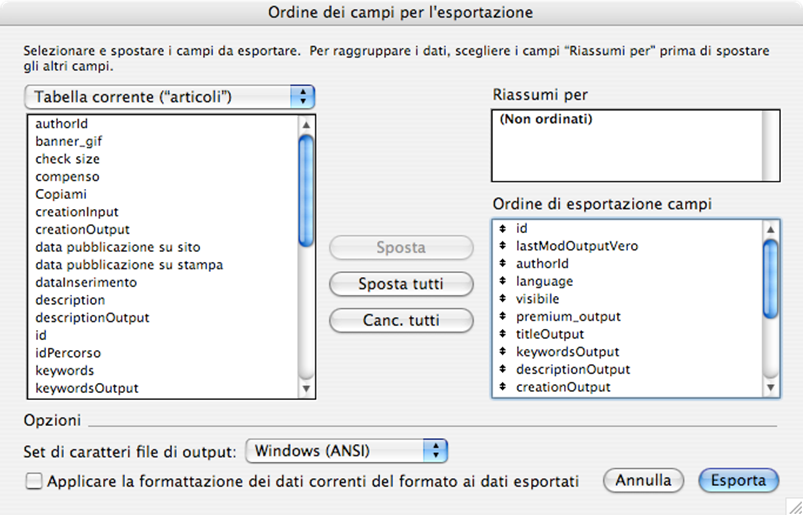This screenshot has width=803, height=515.
Task: Click reorder handle beside titleOutput
Action: pyautogui.click(x=502, y=334)
